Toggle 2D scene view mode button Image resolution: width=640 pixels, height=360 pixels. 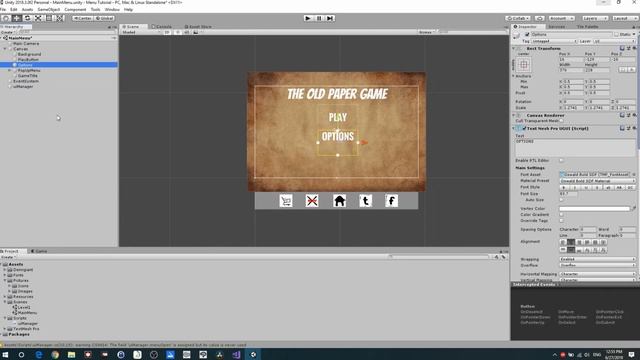tap(167, 32)
